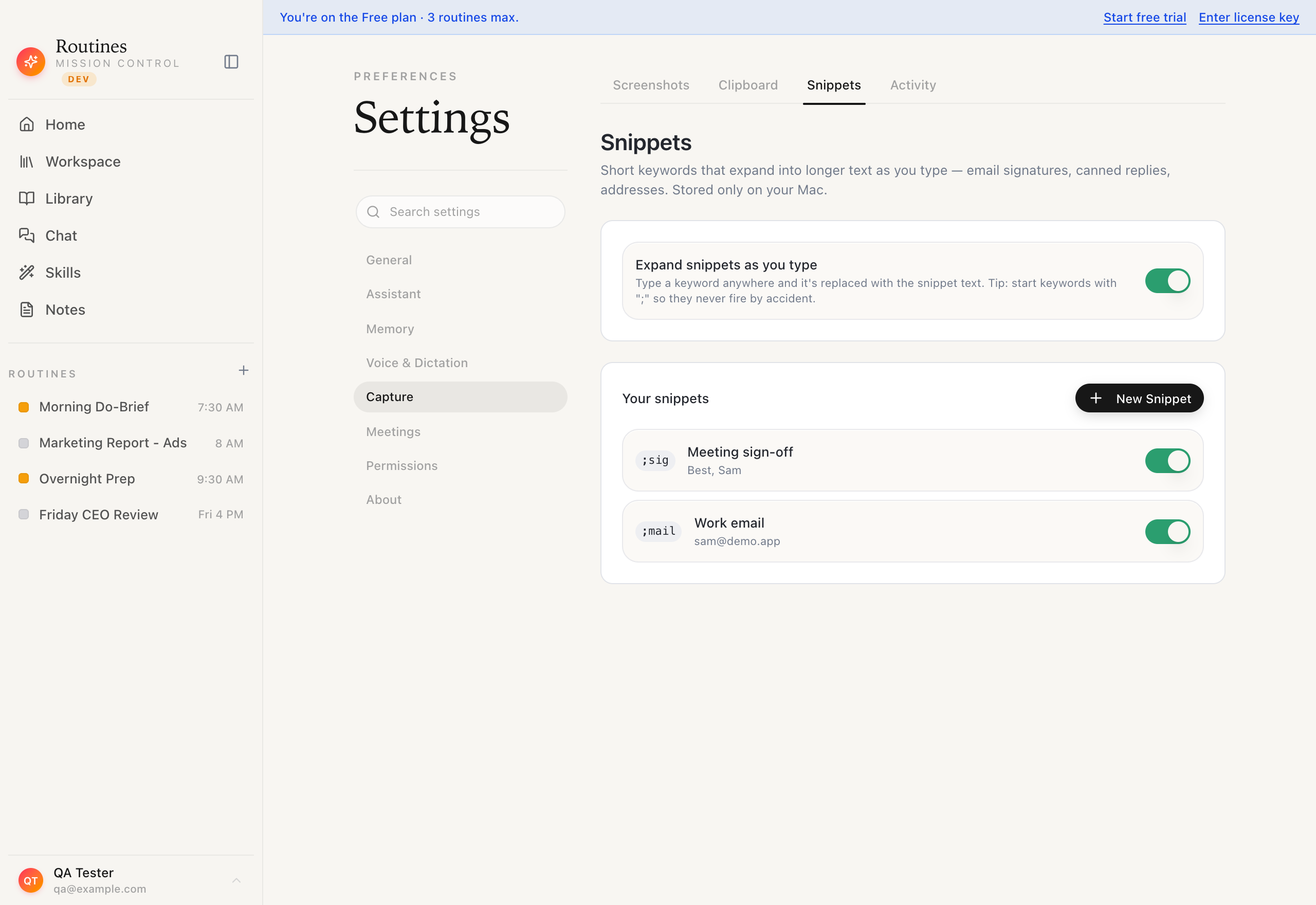
Task: Open Assistant settings section
Action: pos(460,294)
